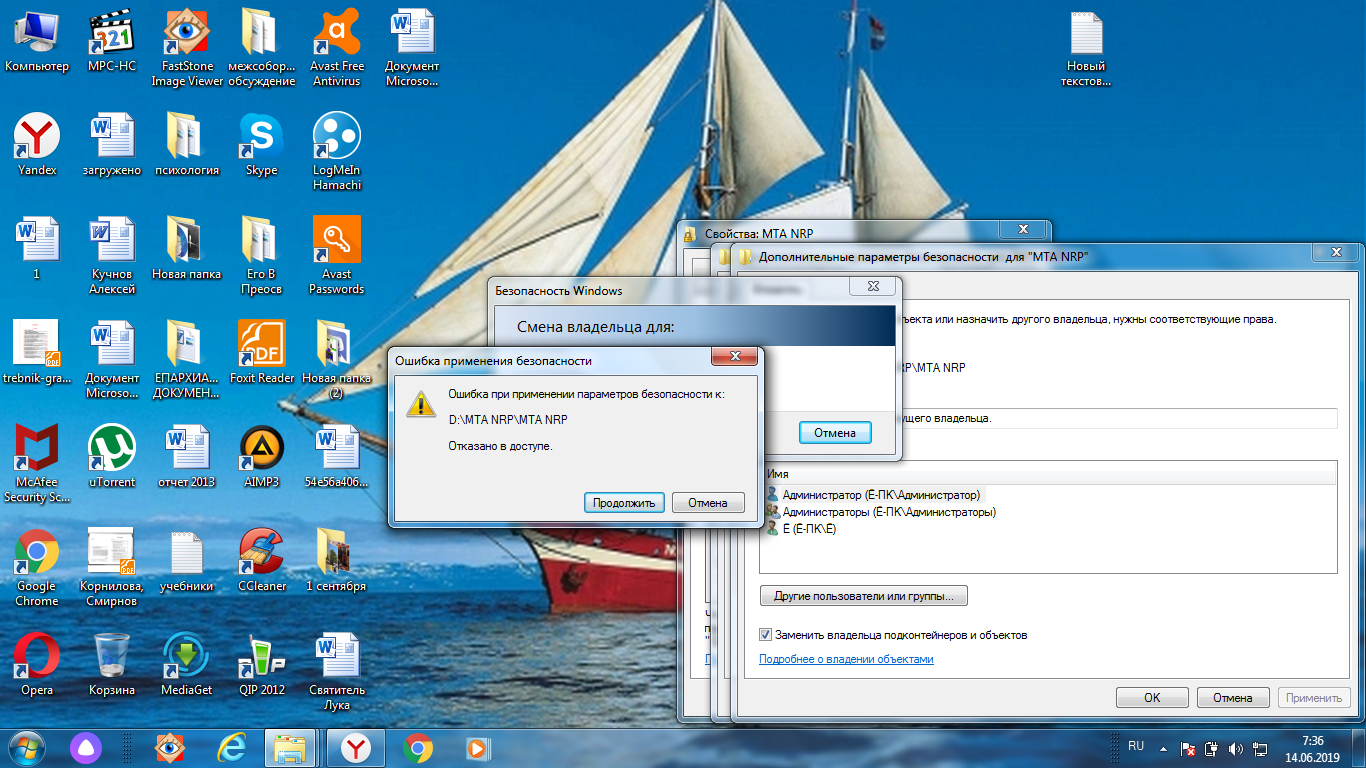Open the Новый текстовый document desktop icon

tap(1086, 48)
